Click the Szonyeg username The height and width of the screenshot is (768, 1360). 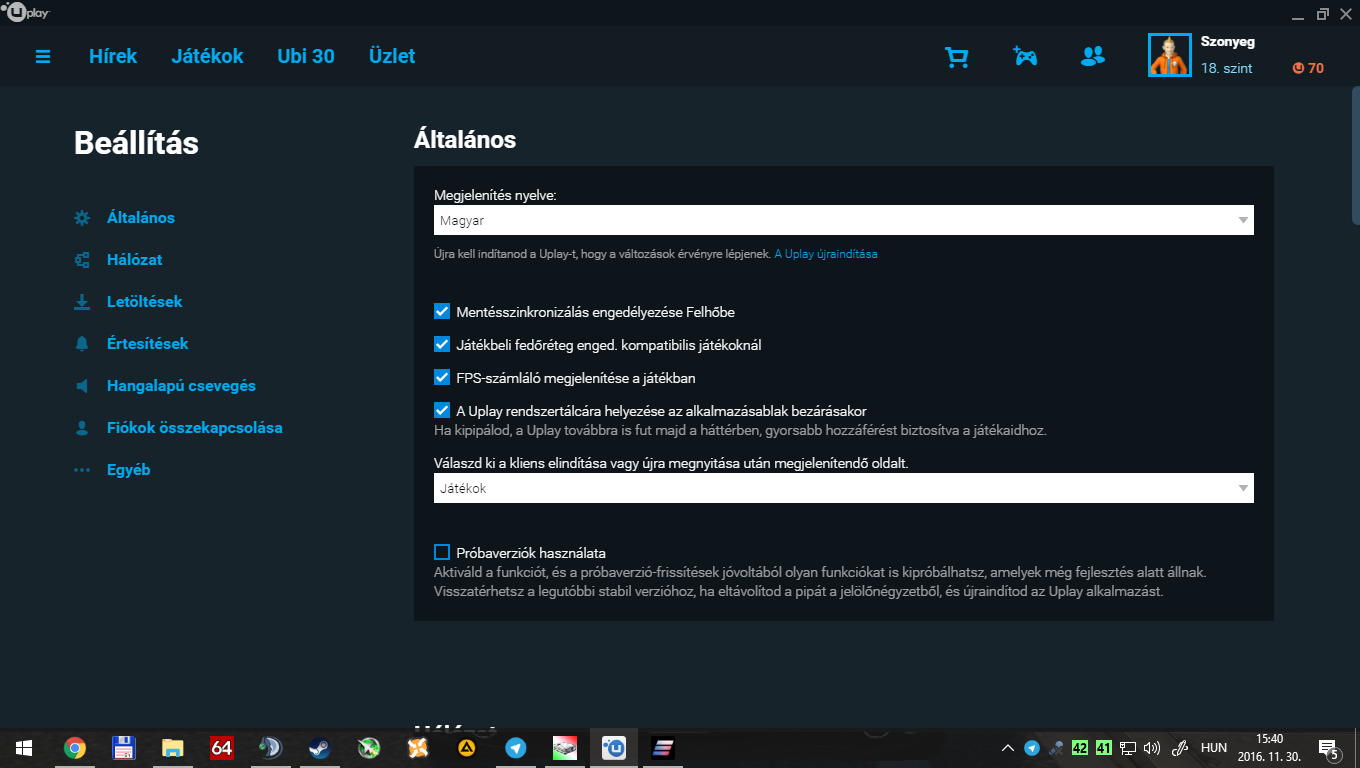[x=1227, y=42]
